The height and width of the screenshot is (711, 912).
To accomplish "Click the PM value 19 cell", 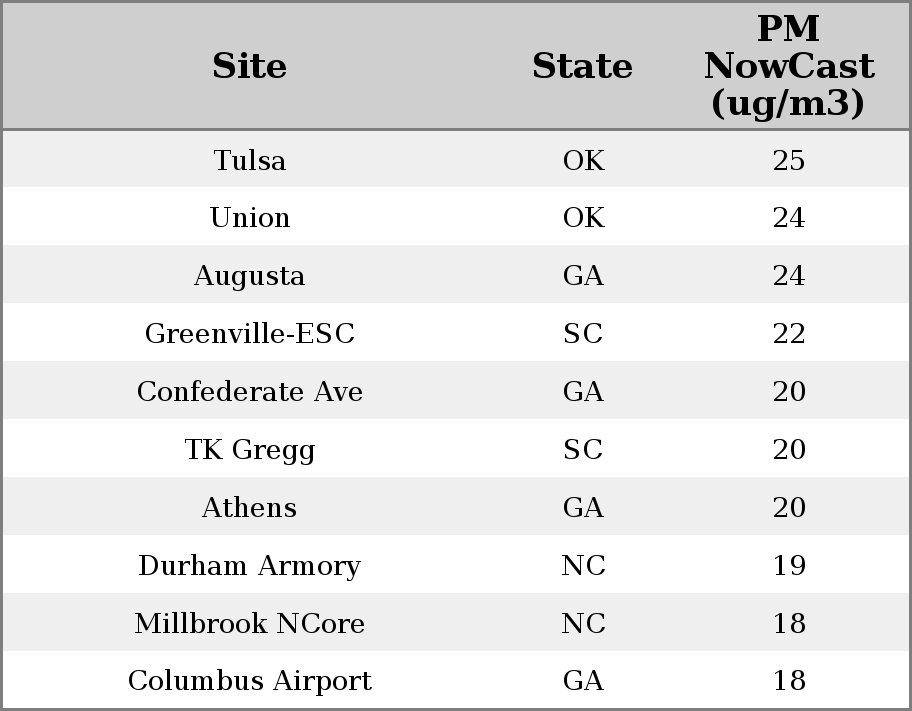I will pyautogui.click(x=789, y=565).
